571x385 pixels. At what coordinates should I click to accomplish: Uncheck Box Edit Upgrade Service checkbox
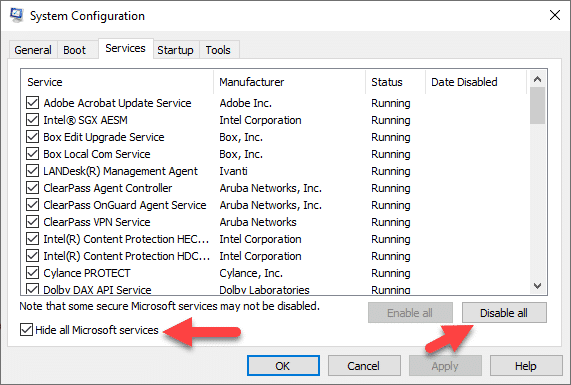point(32,137)
